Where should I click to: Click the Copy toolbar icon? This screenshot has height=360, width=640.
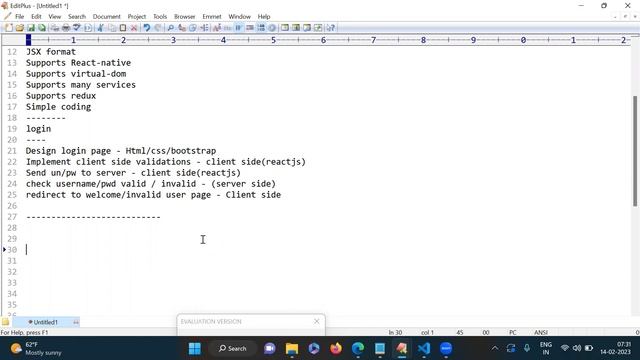pos(112,28)
